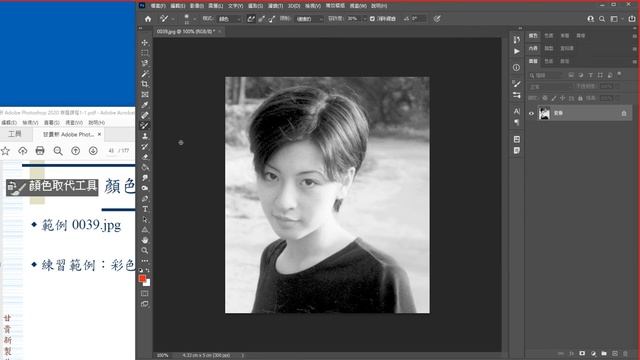Open the layer blend mode dropdown
Viewport: 640px width, 360px height.
coord(550,87)
